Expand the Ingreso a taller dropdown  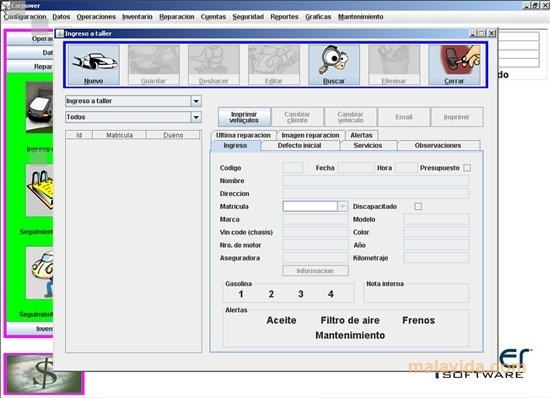(x=196, y=101)
